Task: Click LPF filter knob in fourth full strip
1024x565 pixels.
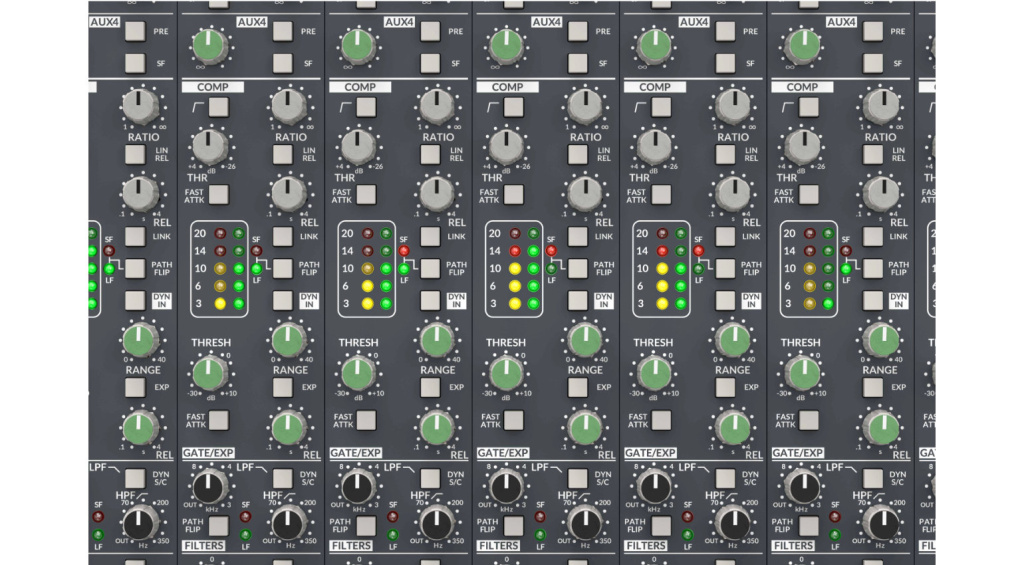Action: [x=654, y=487]
